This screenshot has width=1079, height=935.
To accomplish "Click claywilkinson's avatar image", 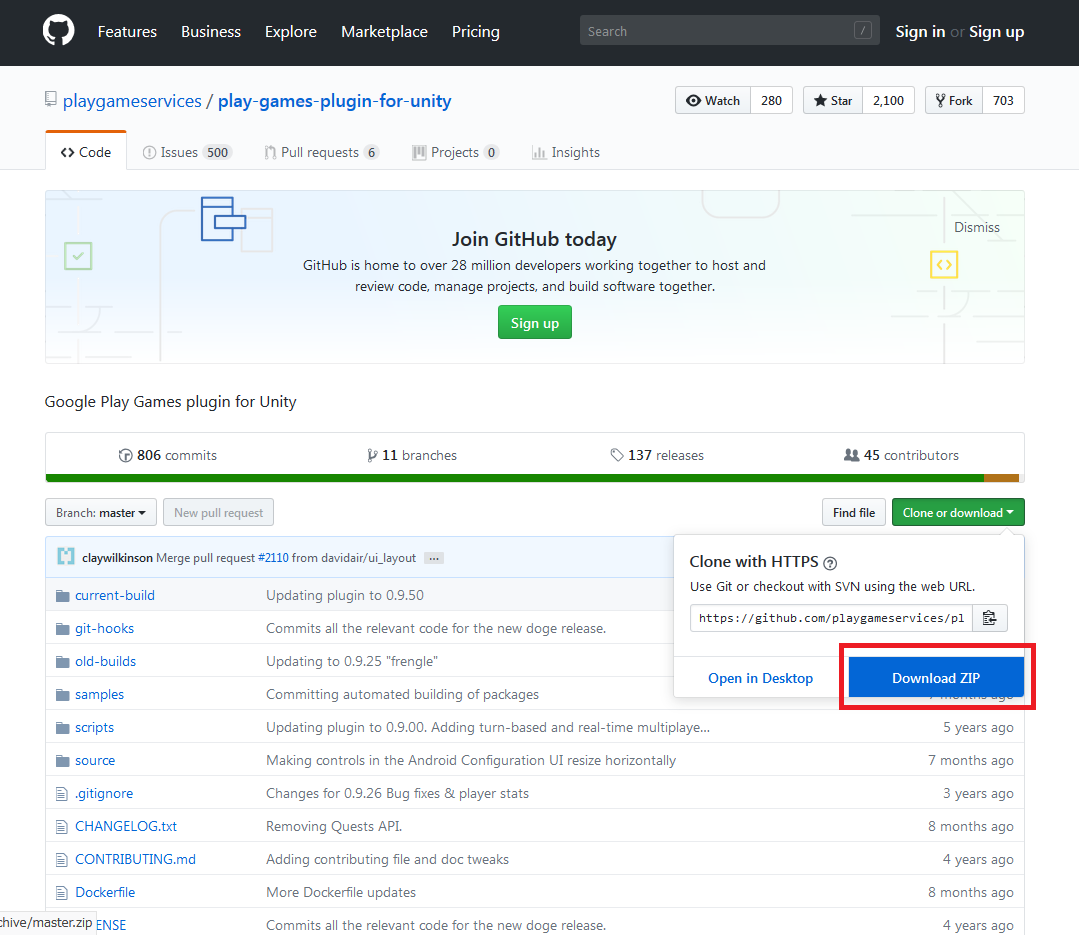I will point(66,557).
